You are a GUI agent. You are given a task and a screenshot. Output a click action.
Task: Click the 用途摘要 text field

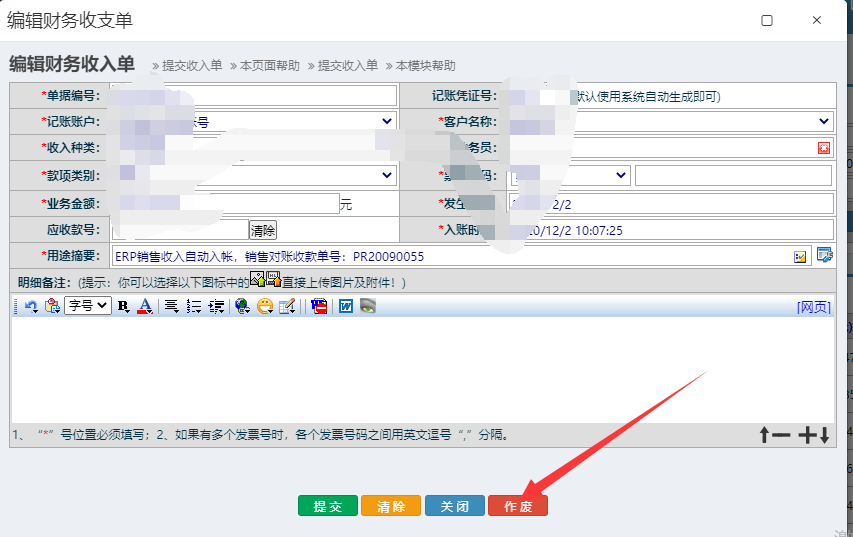coord(461,256)
